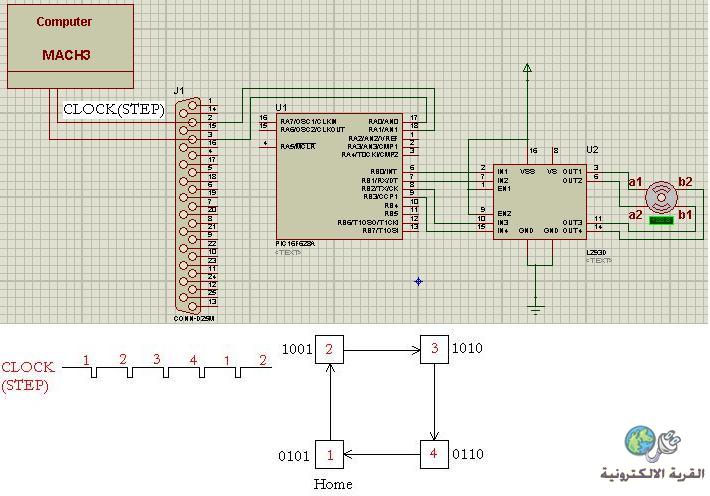Click the EN2 pin label on U2
Screen dimensions: 710x496
coord(504,213)
